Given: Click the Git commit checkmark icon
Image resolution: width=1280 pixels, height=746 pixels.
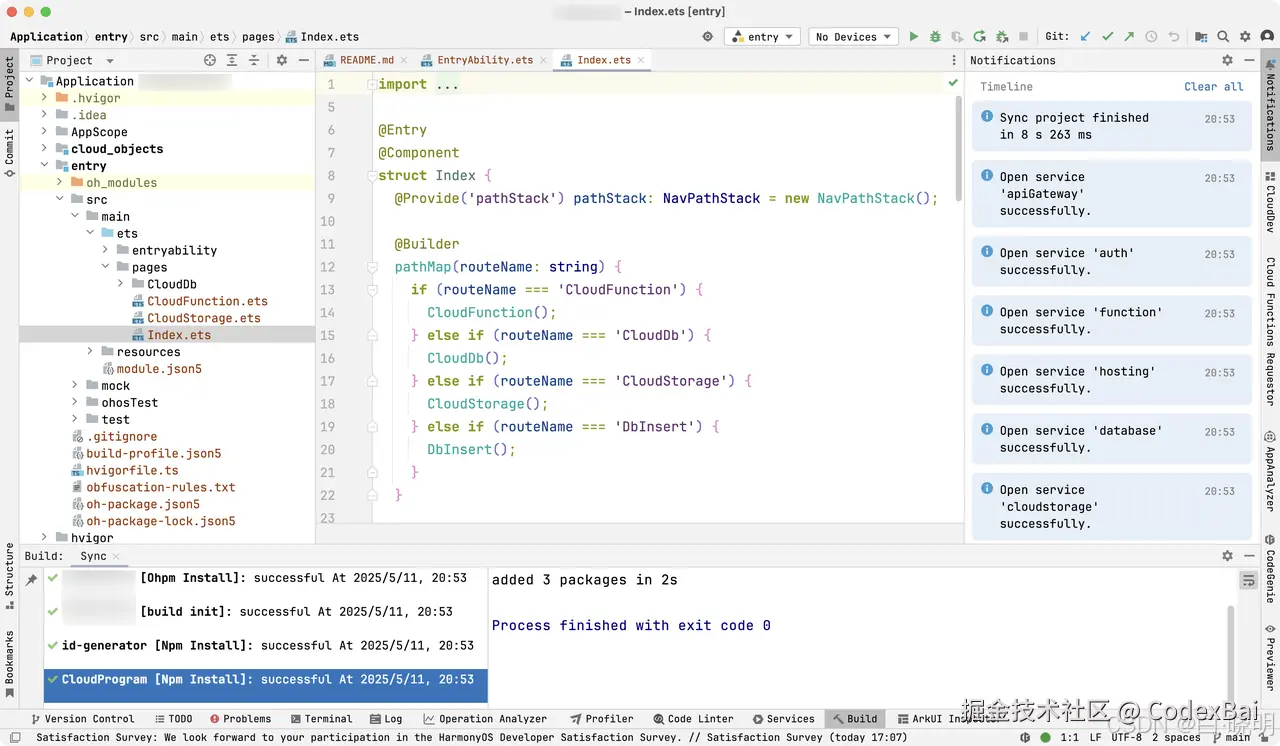Looking at the screenshot, I should 1107,37.
